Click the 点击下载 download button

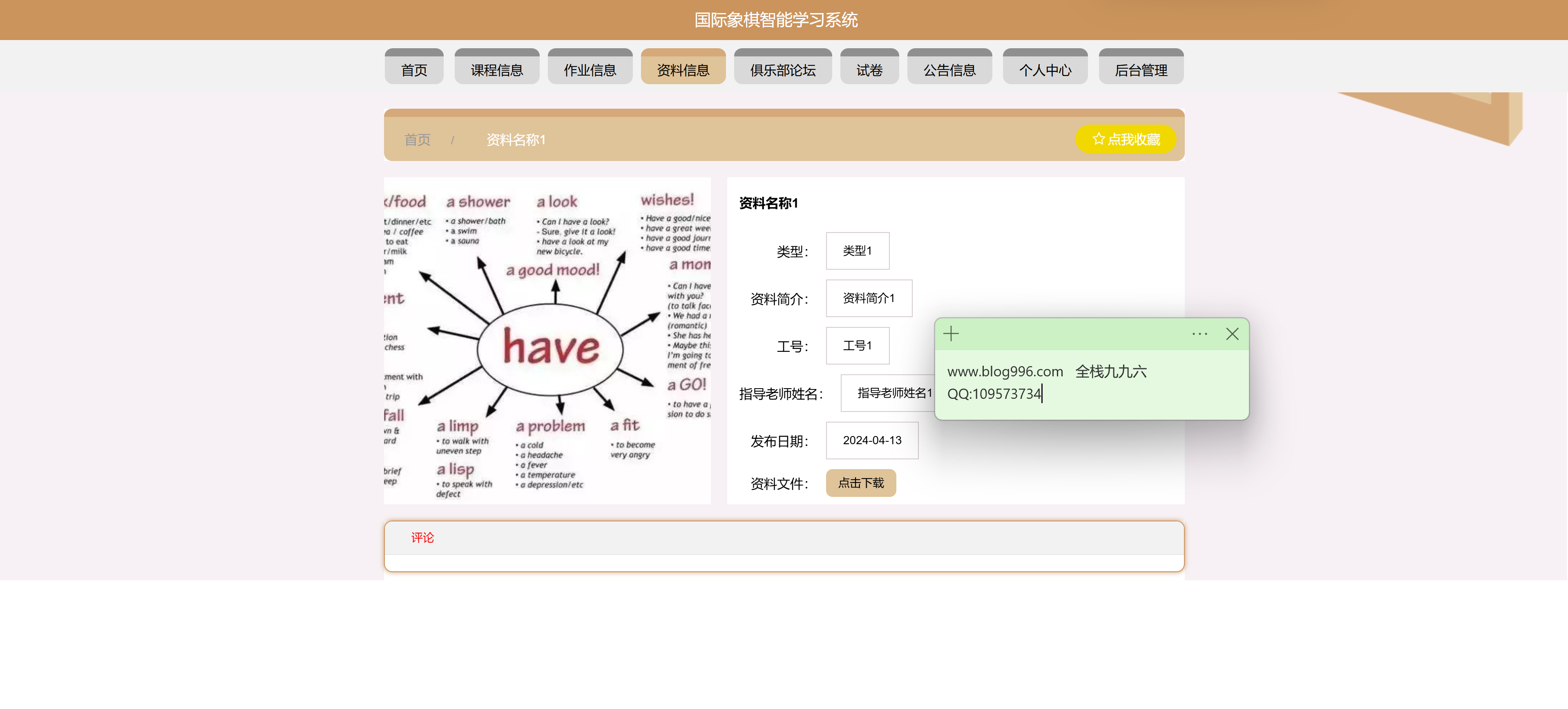[x=860, y=483]
